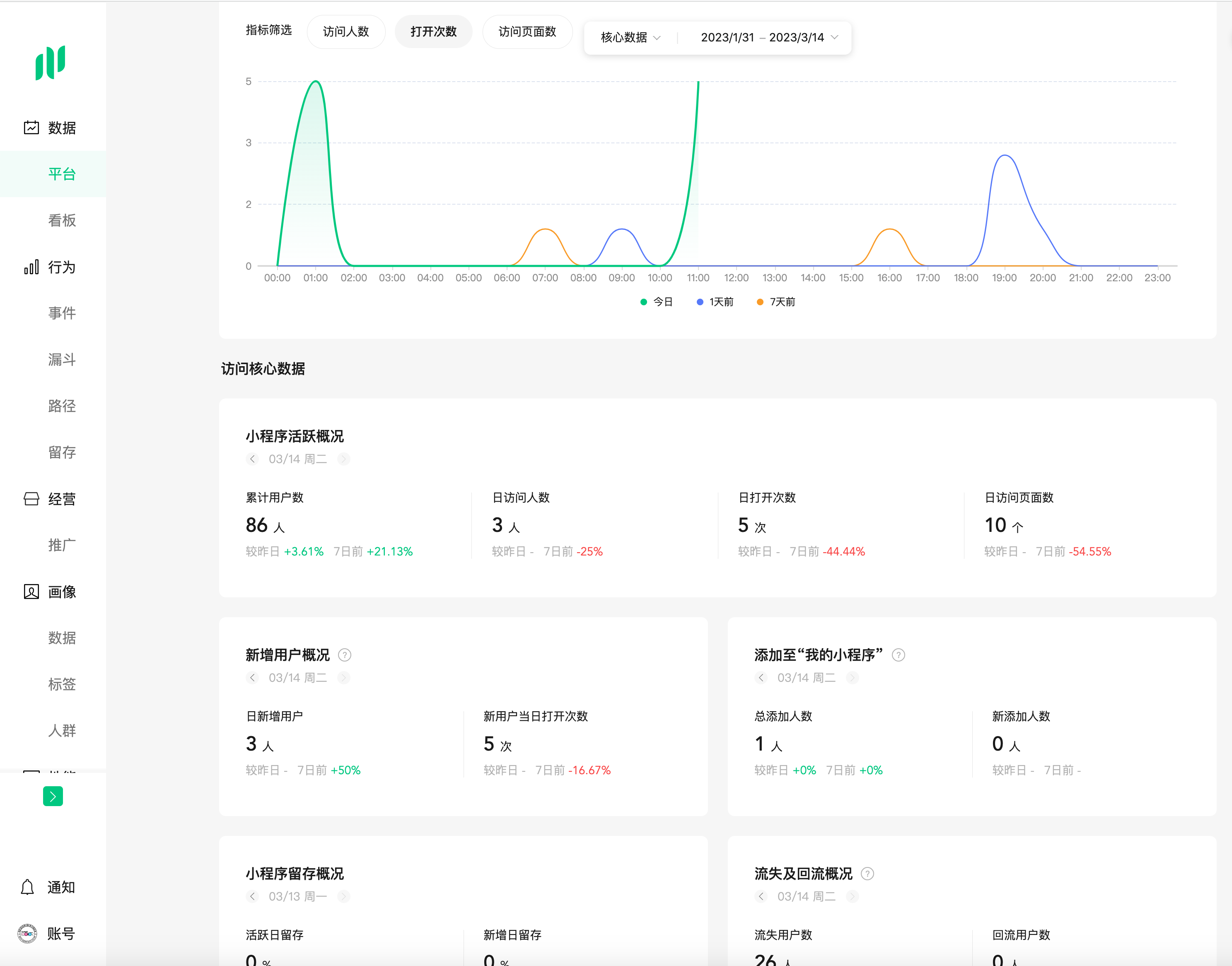Open 看板 in the sidebar
Image resolution: width=1232 pixels, height=966 pixels.
pos(62,220)
